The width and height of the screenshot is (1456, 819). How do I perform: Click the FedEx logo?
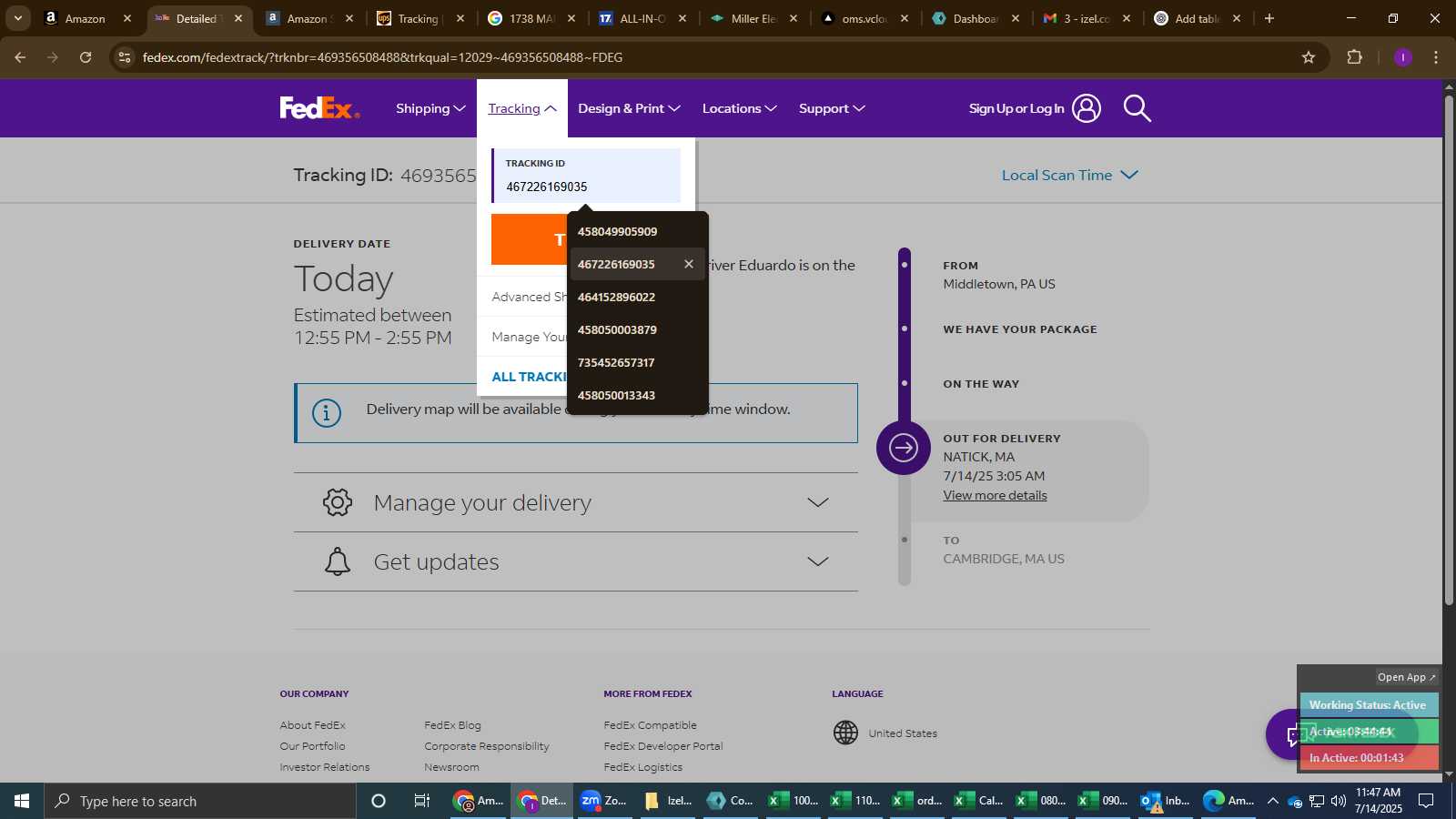pos(319,108)
